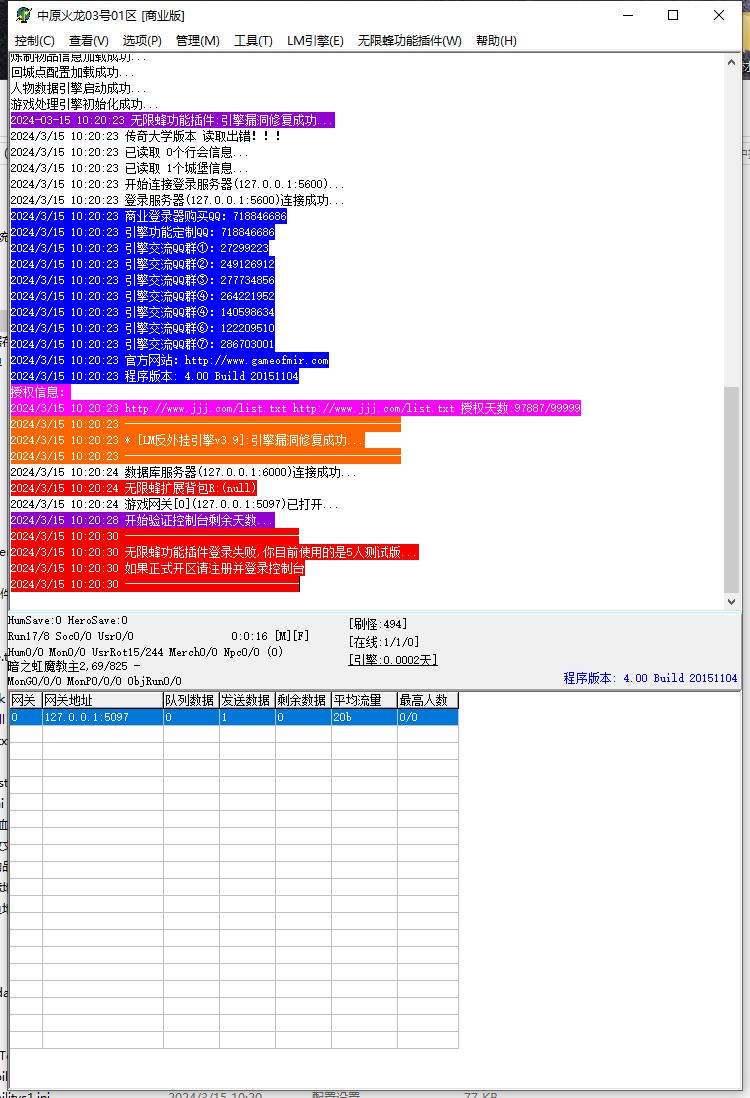
Task: Click the 剩余数据 column header
Action: pos(303,700)
